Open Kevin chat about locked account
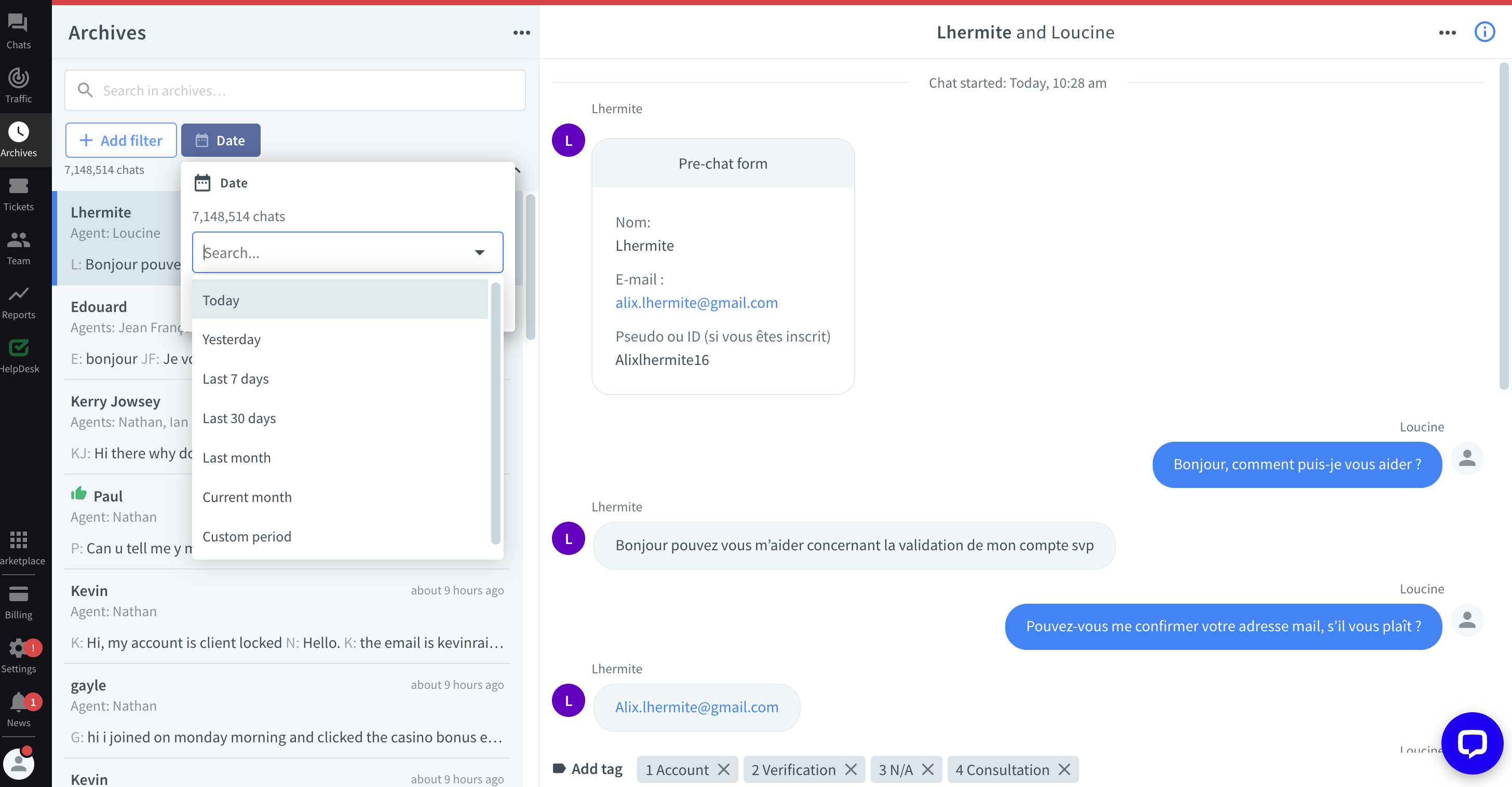The height and width of the screenshot is (787, 1512). (x=287, y=616)
